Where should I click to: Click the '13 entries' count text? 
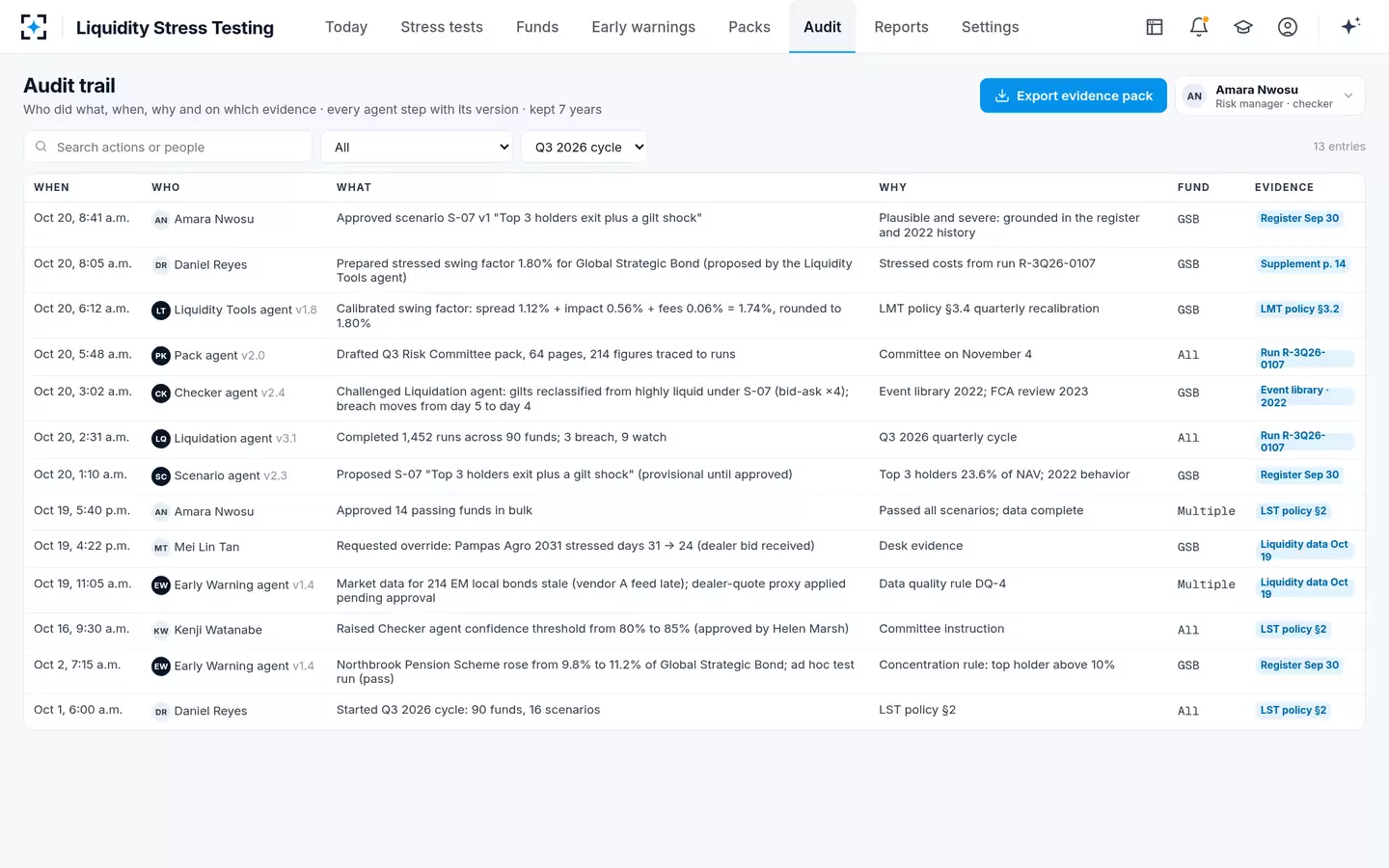1339,147
